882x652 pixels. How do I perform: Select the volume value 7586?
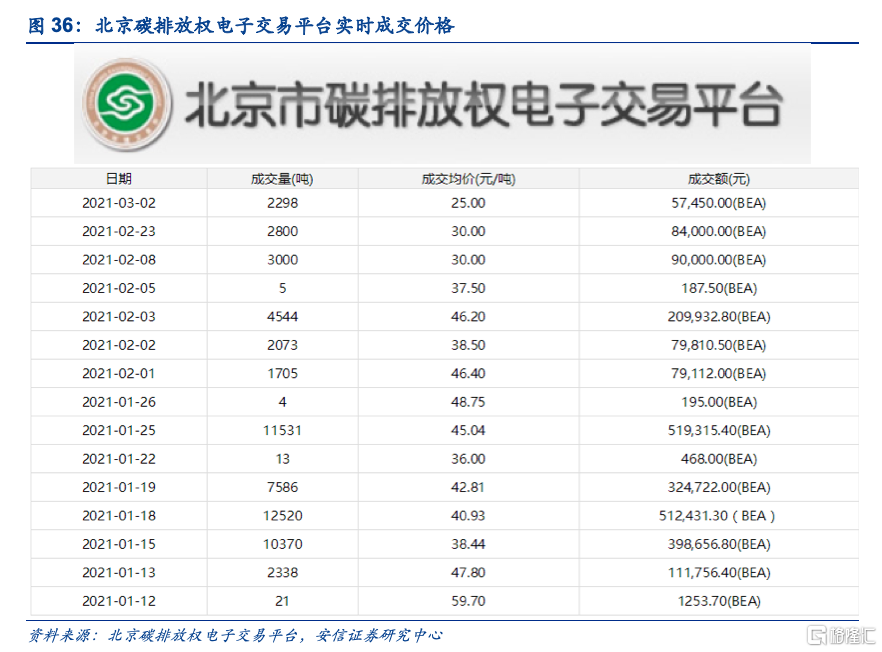(282, 487)
